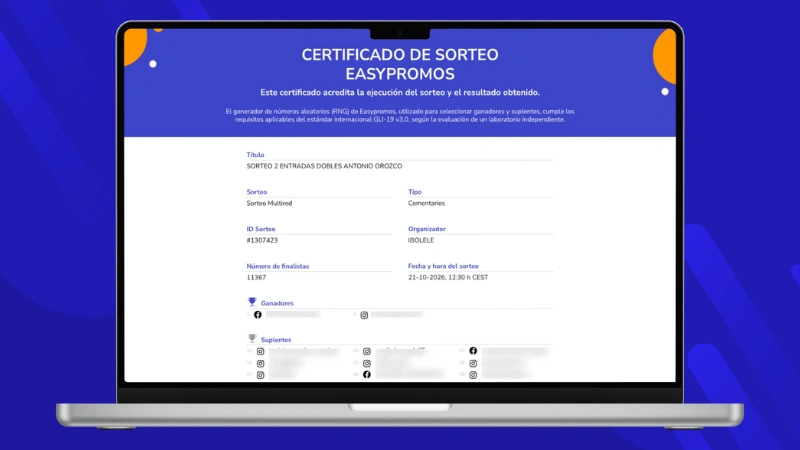The height and width of the screenshot is (450, 800).
Task: Click the blurred name of winner 1
Action: [293, 315]
